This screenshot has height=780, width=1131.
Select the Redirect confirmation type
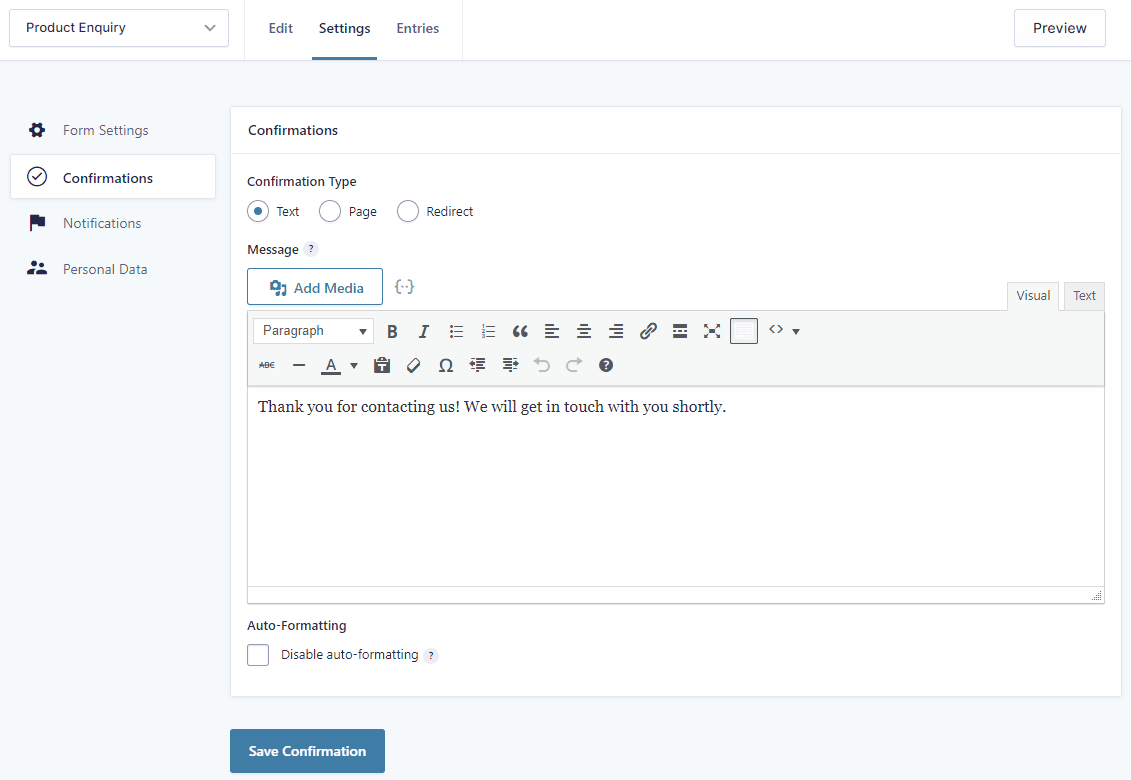[x=407, y=211]
